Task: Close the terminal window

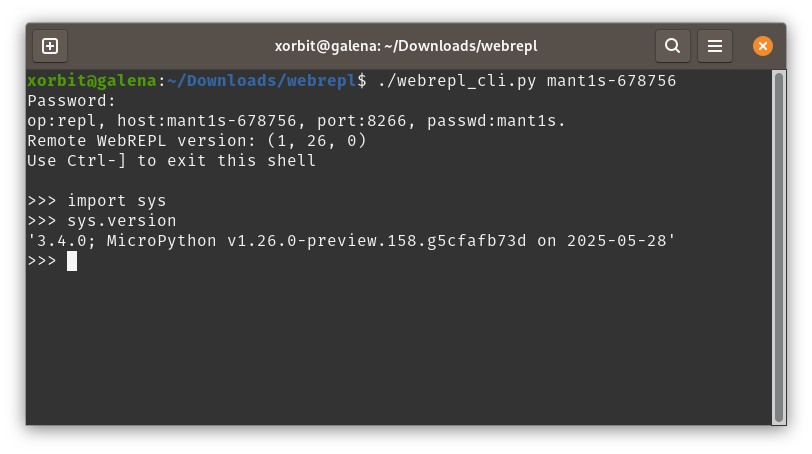Action: pos(762,46)
